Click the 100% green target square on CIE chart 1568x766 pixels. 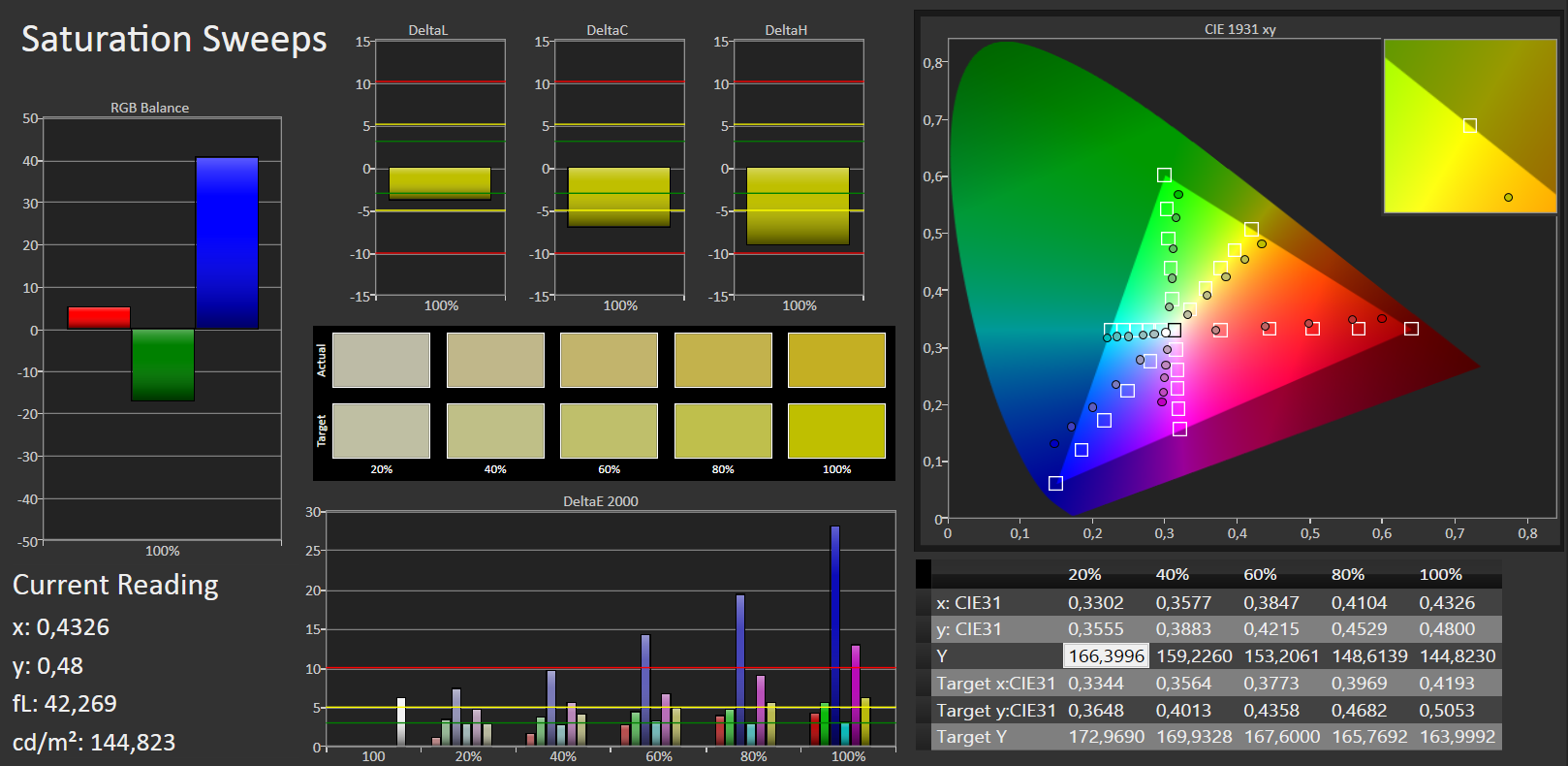[x=1164, y=176]
